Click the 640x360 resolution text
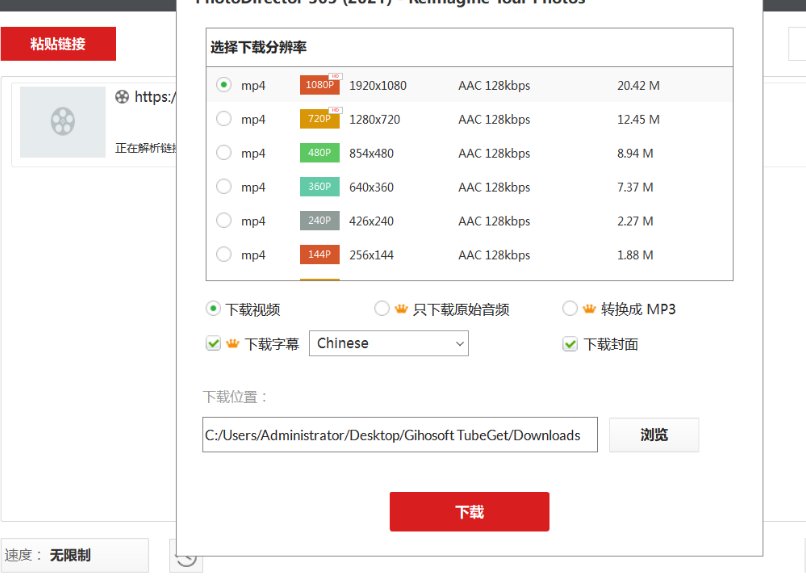 (372, 187)
